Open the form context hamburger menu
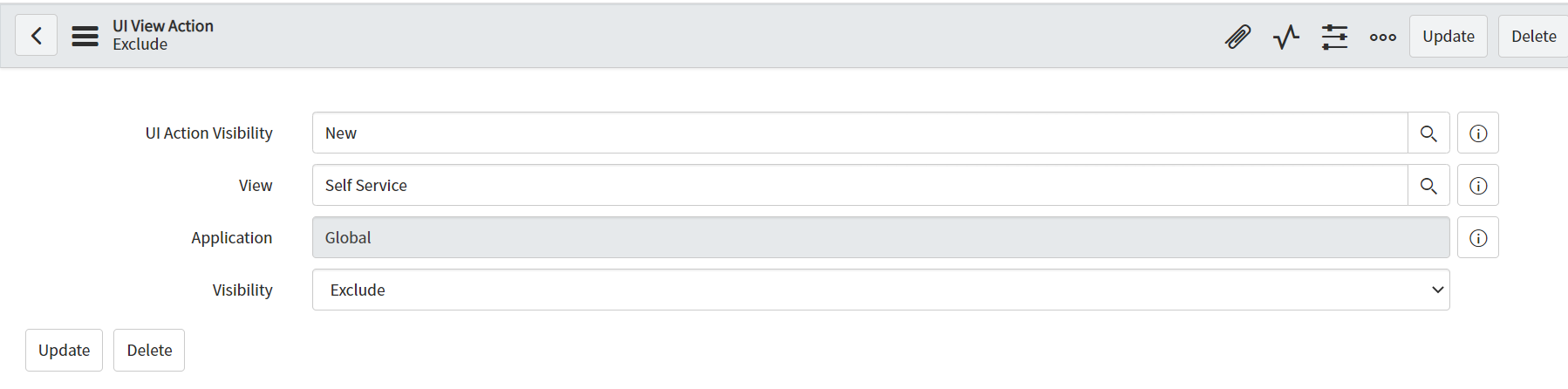1568x389 pixels. tap(85, 36)
